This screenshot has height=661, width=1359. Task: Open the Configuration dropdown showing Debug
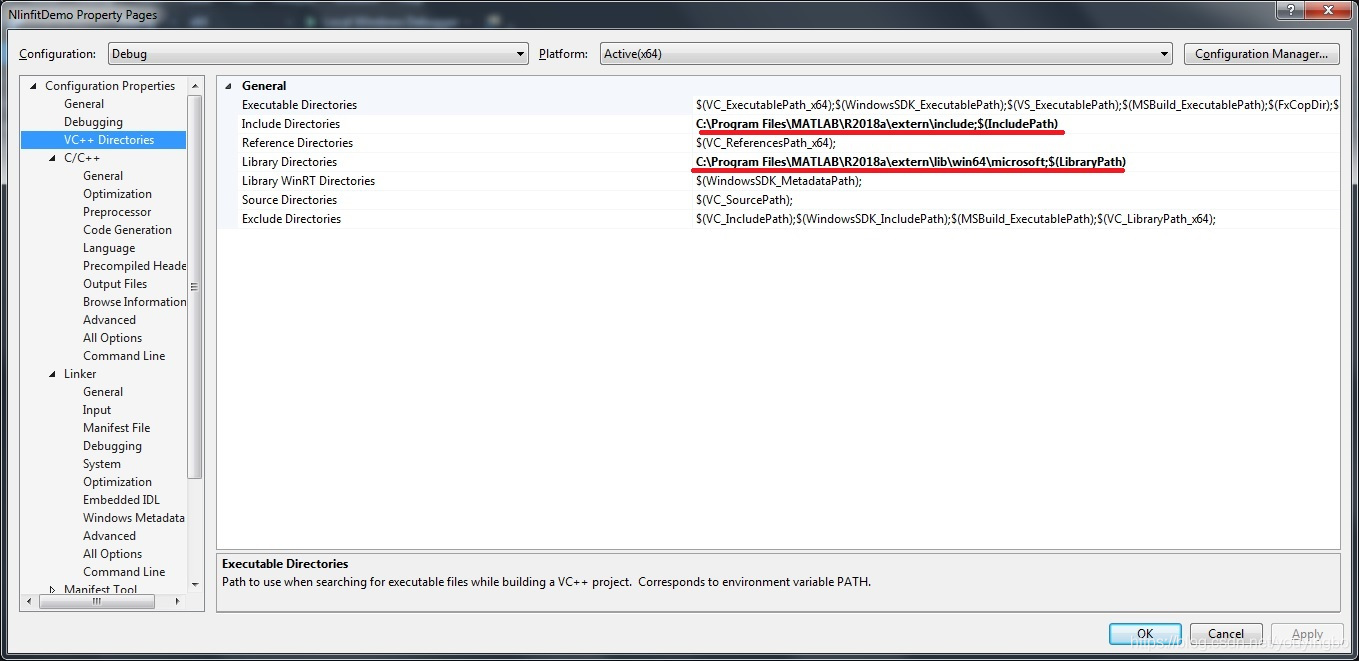click(x=318, y=54)
